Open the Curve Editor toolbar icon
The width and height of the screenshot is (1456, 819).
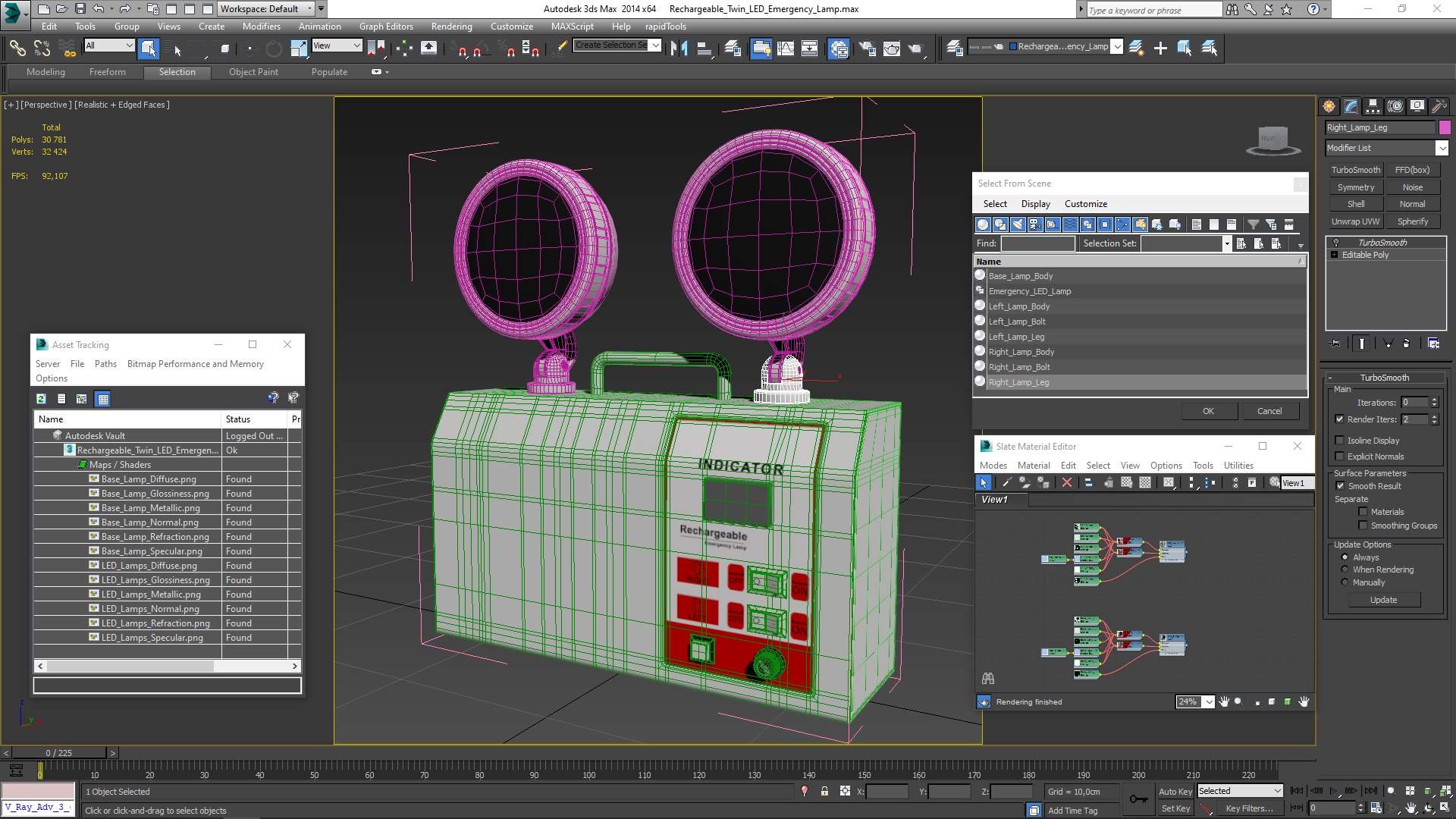786,49
